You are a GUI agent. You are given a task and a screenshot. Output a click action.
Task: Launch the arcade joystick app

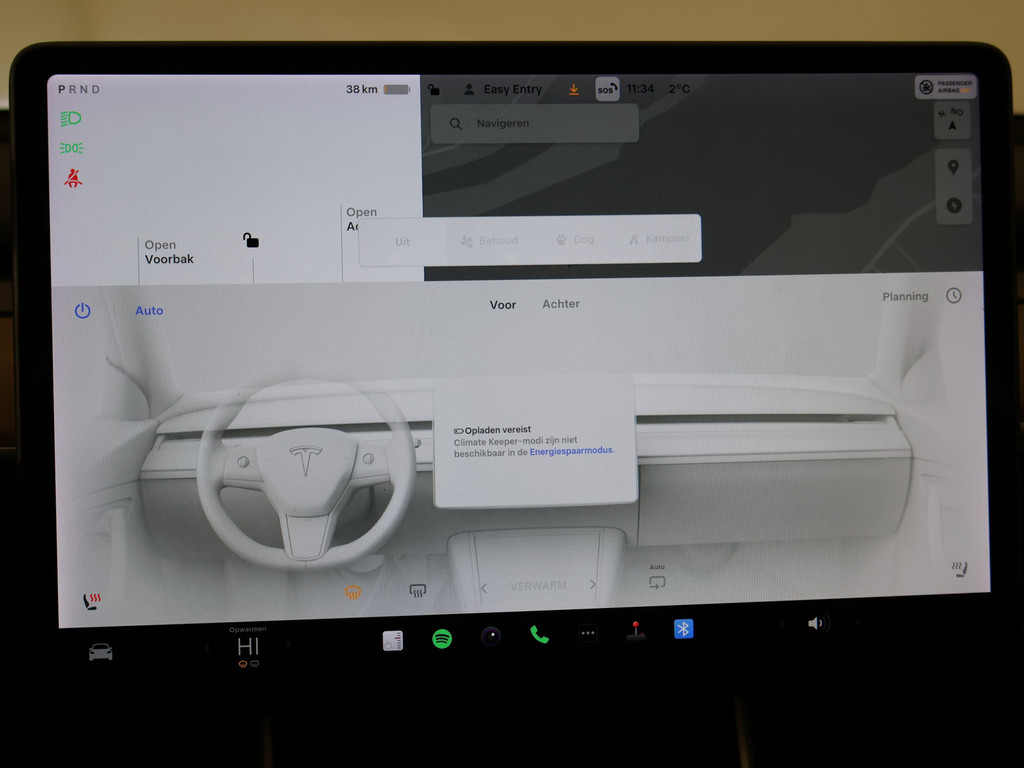(635, 631)
